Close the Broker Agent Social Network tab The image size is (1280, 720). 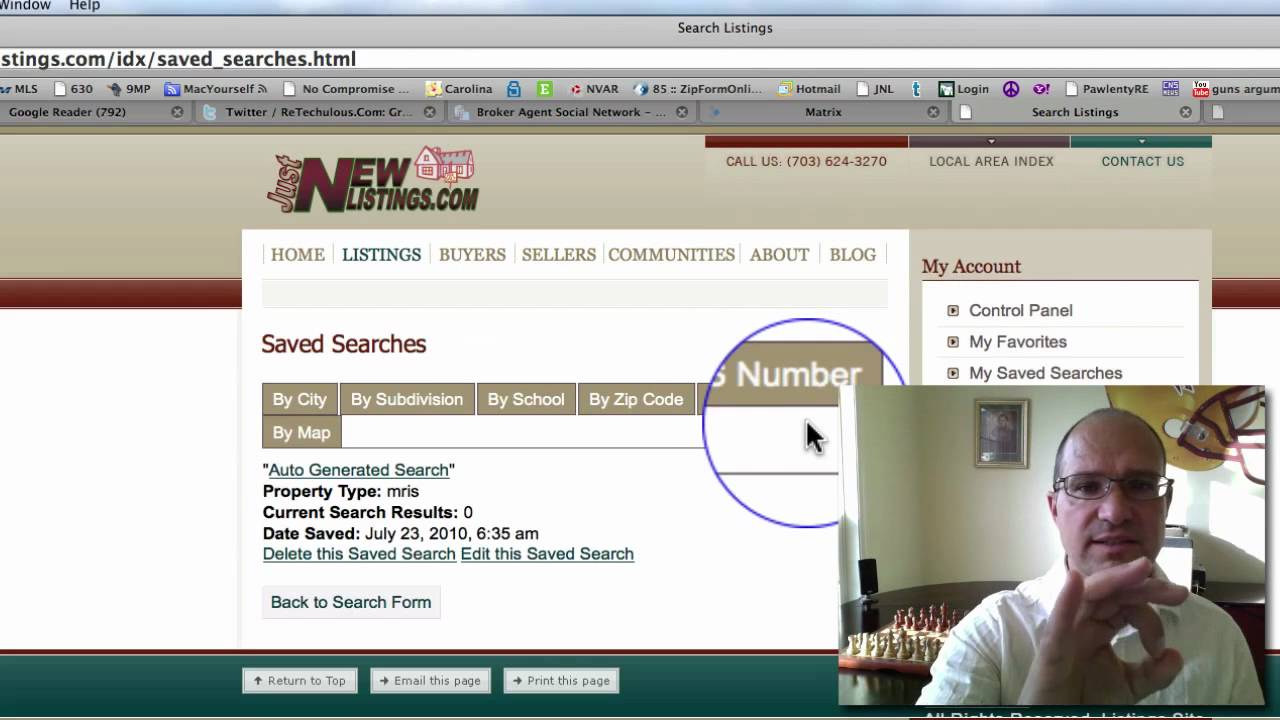click(x=681, y=112)
